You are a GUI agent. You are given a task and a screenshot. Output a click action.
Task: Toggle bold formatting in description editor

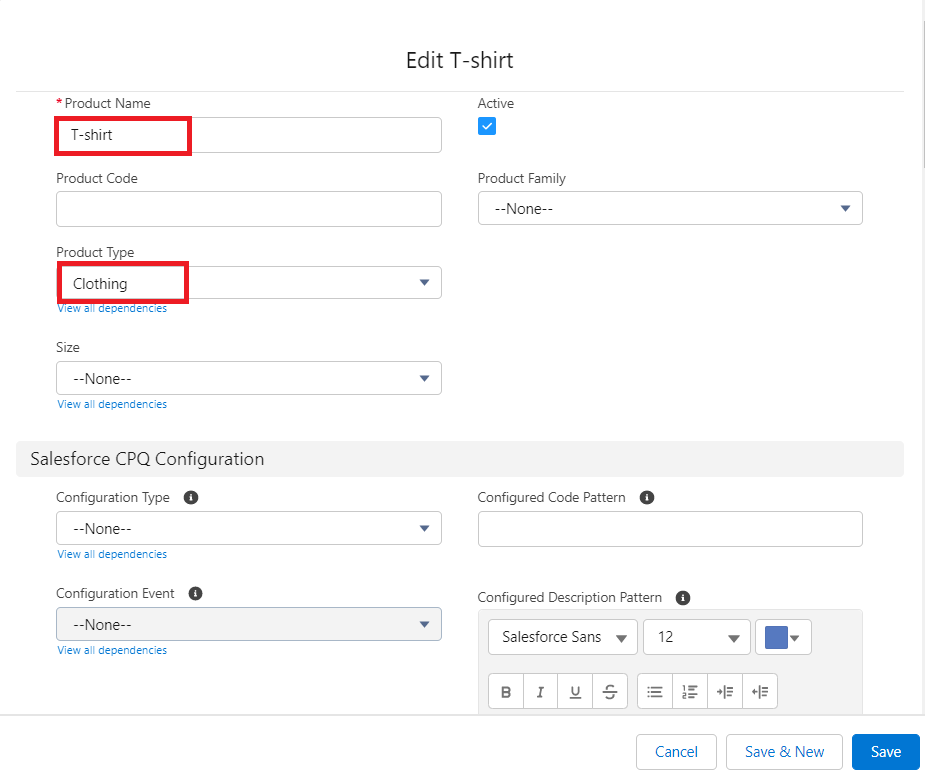tap(506, 691)
